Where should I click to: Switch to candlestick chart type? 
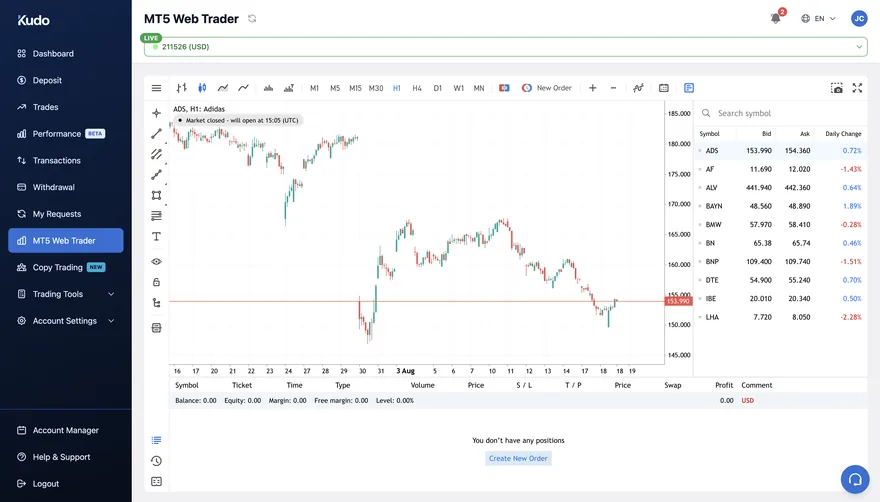tap(202, 88)
